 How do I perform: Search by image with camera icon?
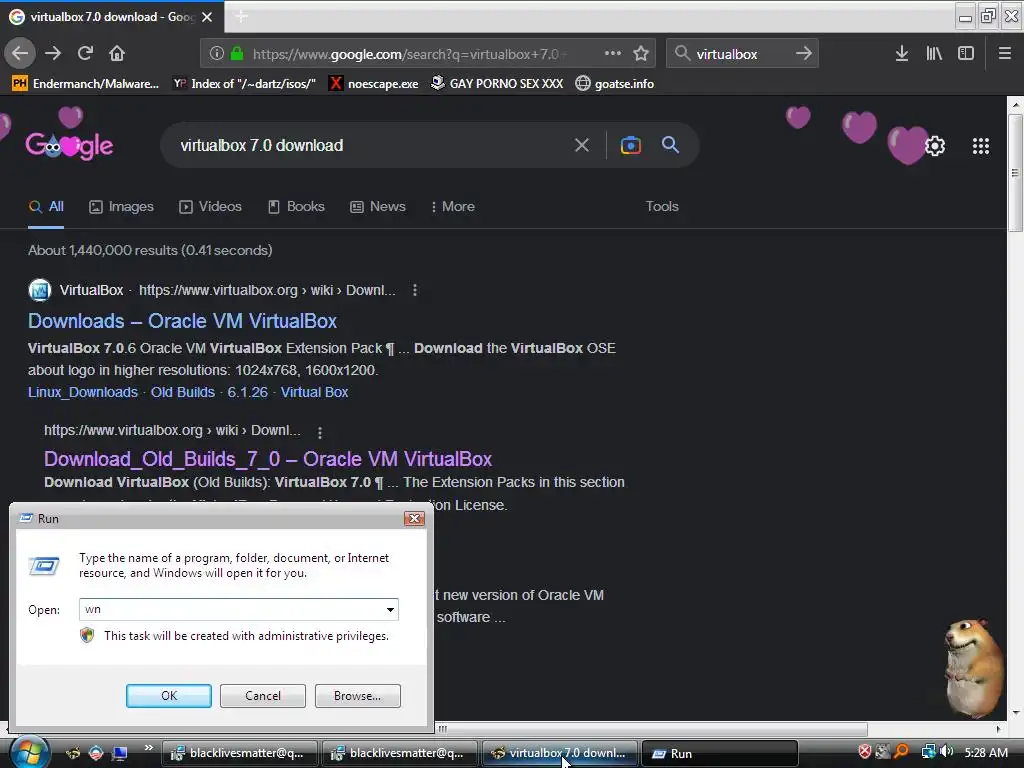(x=631, y=145)
